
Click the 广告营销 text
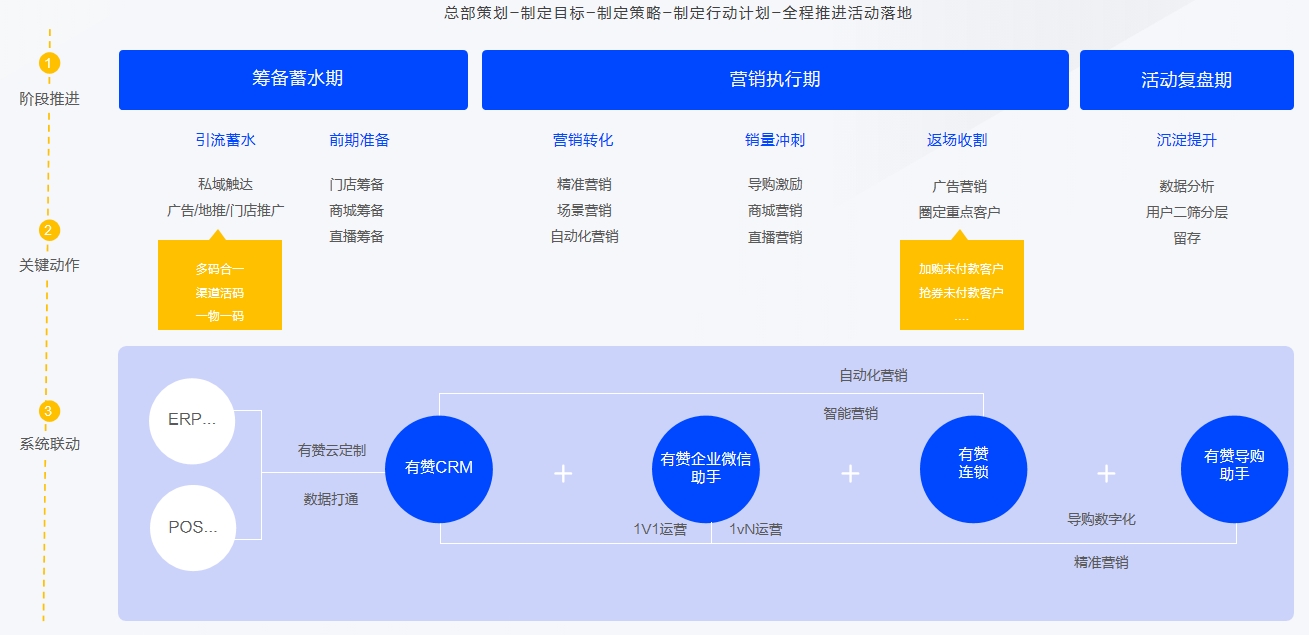pos(960,186)
